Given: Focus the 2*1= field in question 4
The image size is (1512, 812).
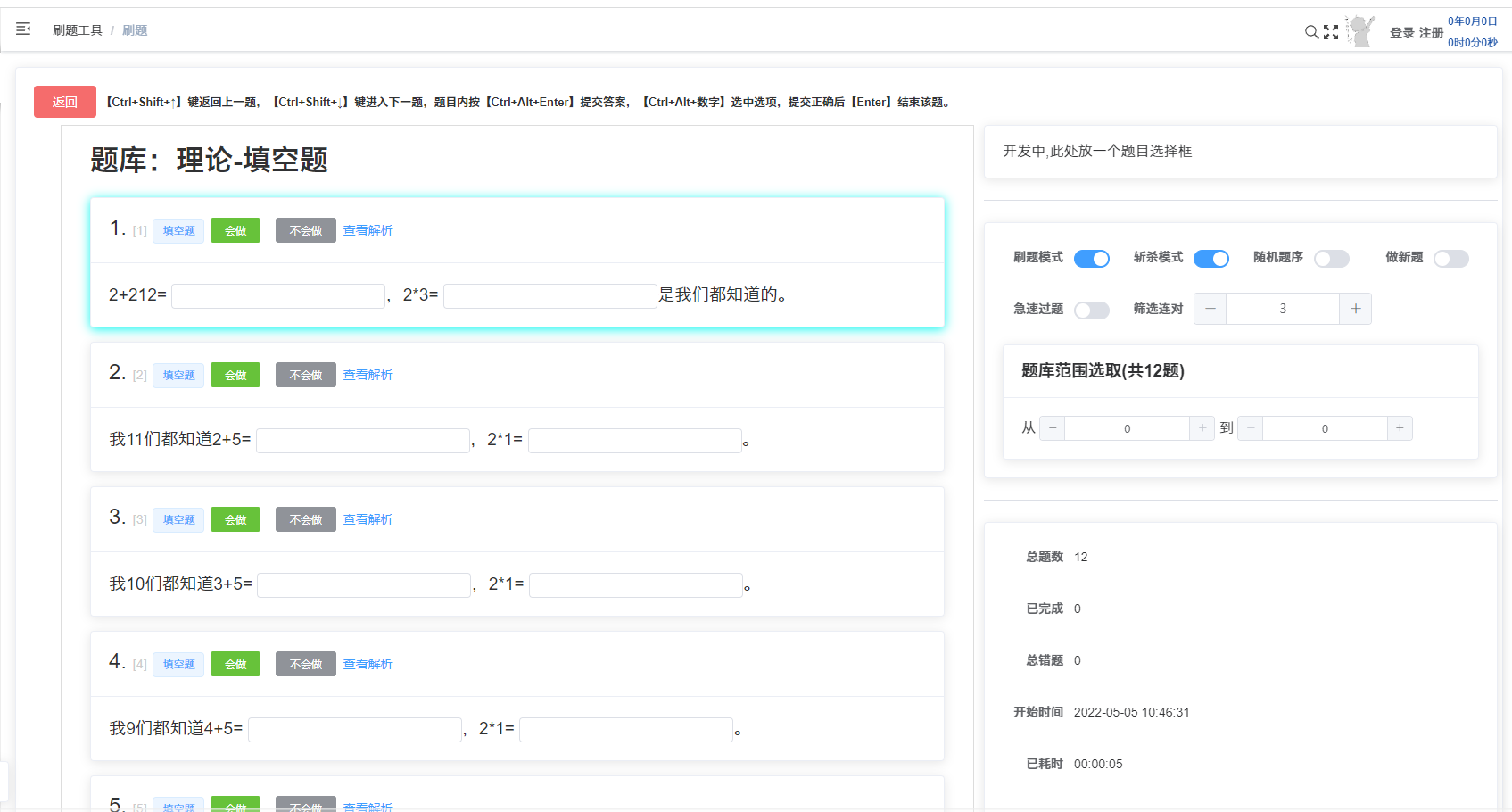Looking at the screenshot, I should 626,729.
